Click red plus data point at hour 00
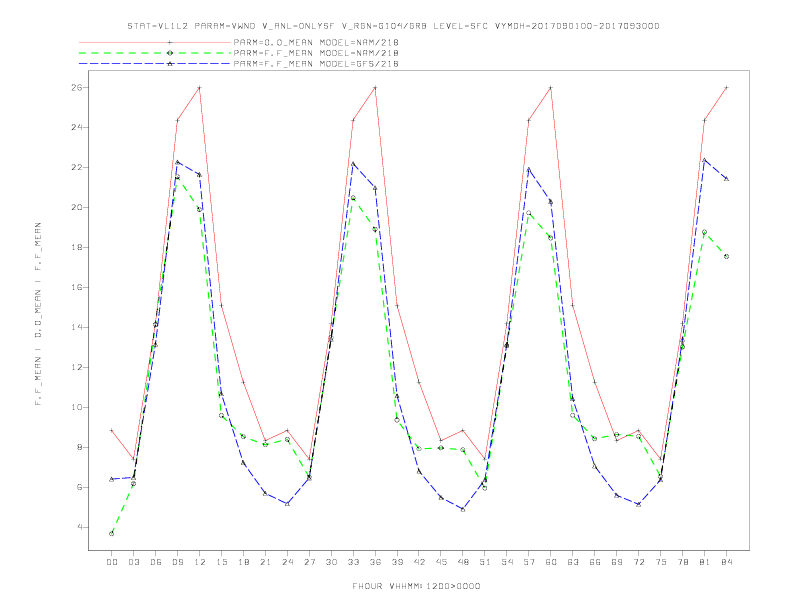The width and height of the screenshot is (792, 612). click(x=112, y=430)
